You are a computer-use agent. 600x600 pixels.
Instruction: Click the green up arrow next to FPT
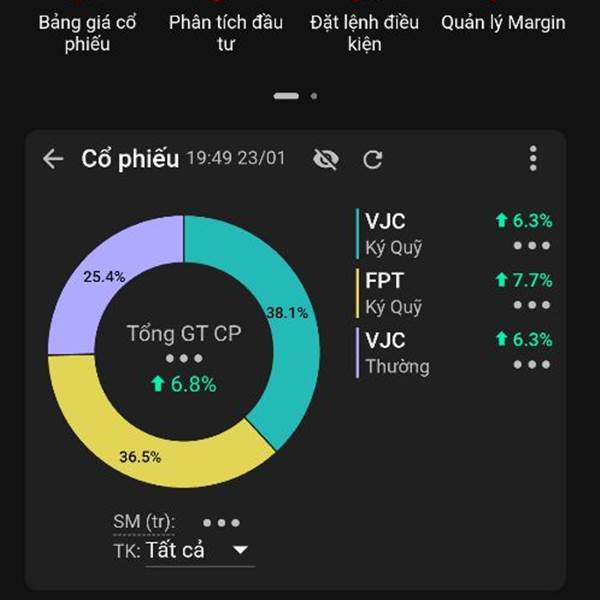coord(501,281)
